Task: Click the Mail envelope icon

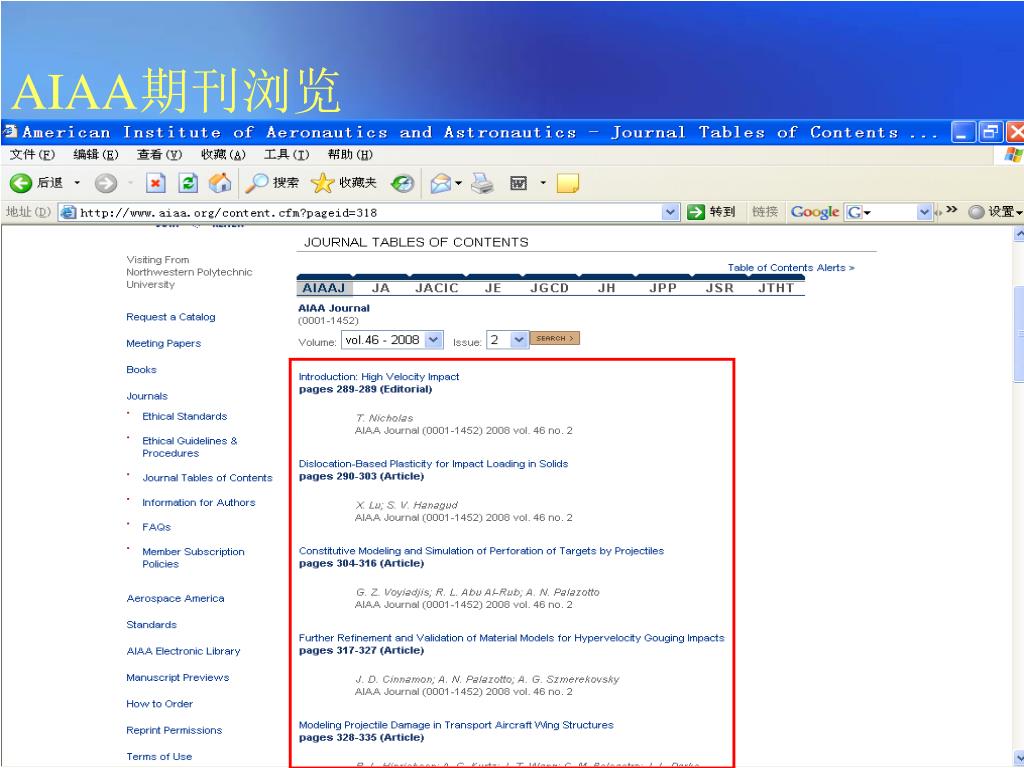Action: 441,184
